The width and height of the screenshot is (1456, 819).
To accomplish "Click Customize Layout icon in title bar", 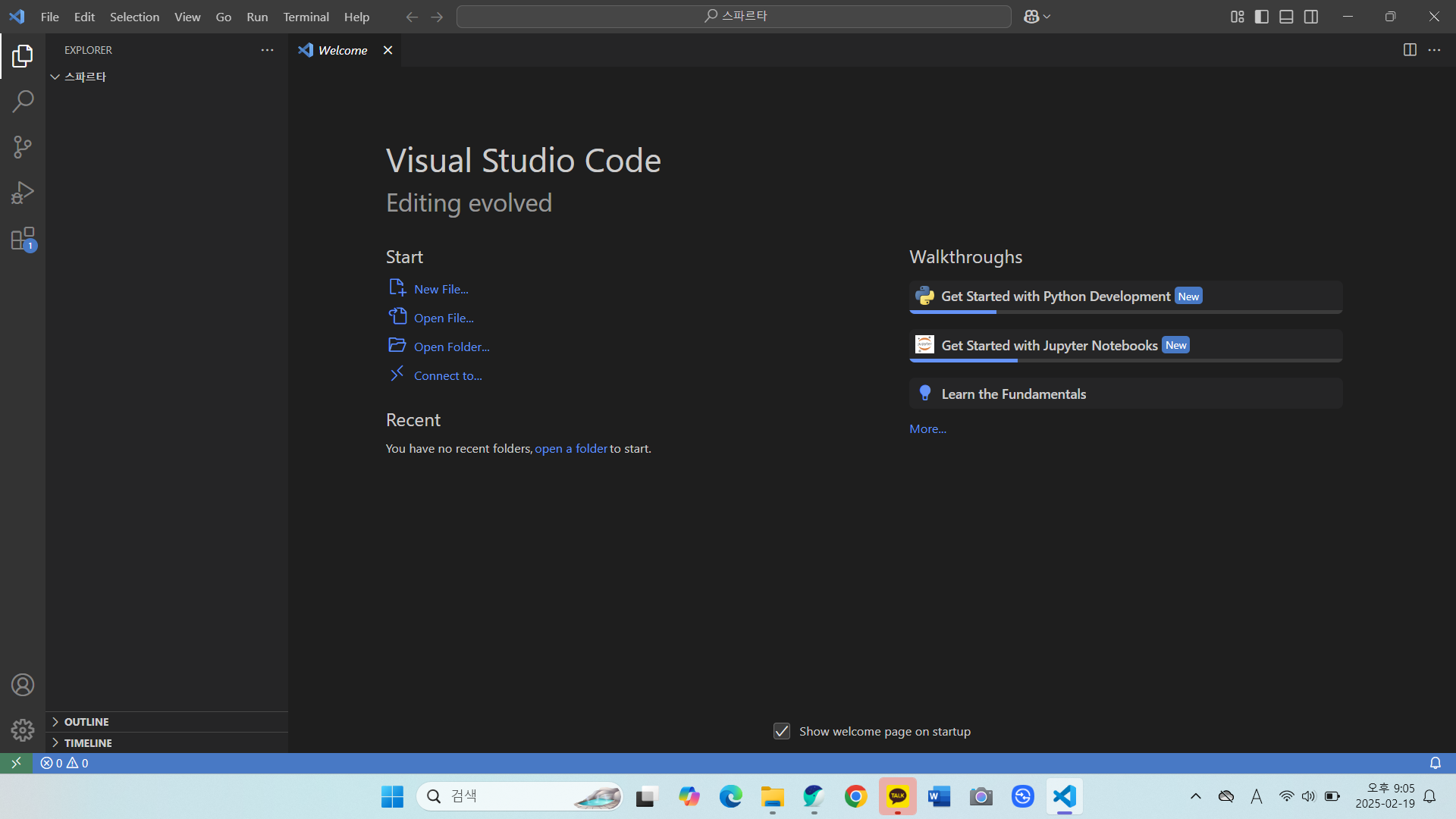I will 1237,17.
